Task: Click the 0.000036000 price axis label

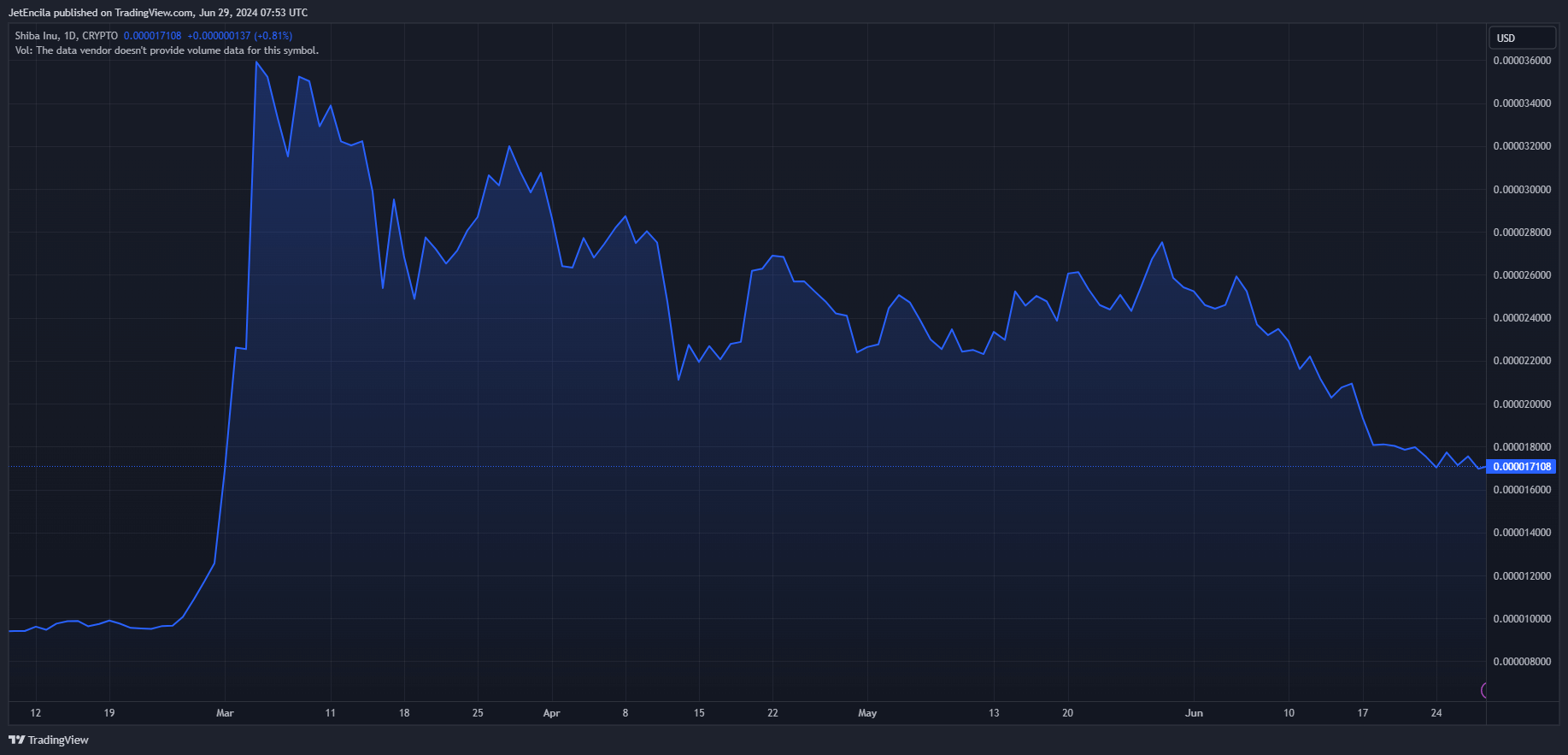Action: [x=1522, y=61]
